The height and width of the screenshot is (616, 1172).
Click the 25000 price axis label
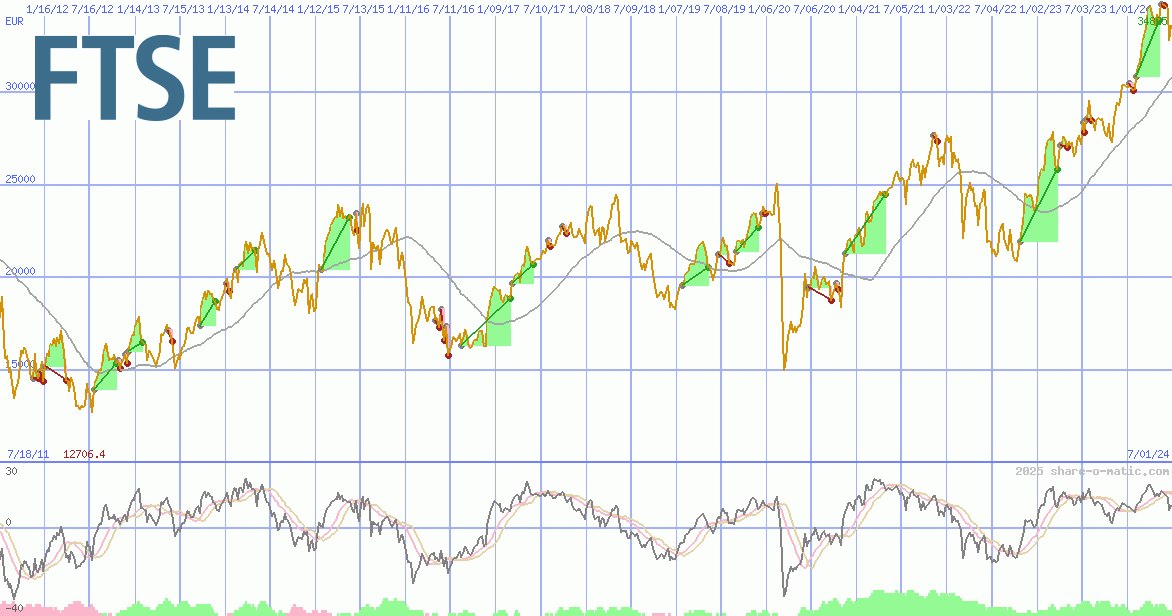click(20, 179)
